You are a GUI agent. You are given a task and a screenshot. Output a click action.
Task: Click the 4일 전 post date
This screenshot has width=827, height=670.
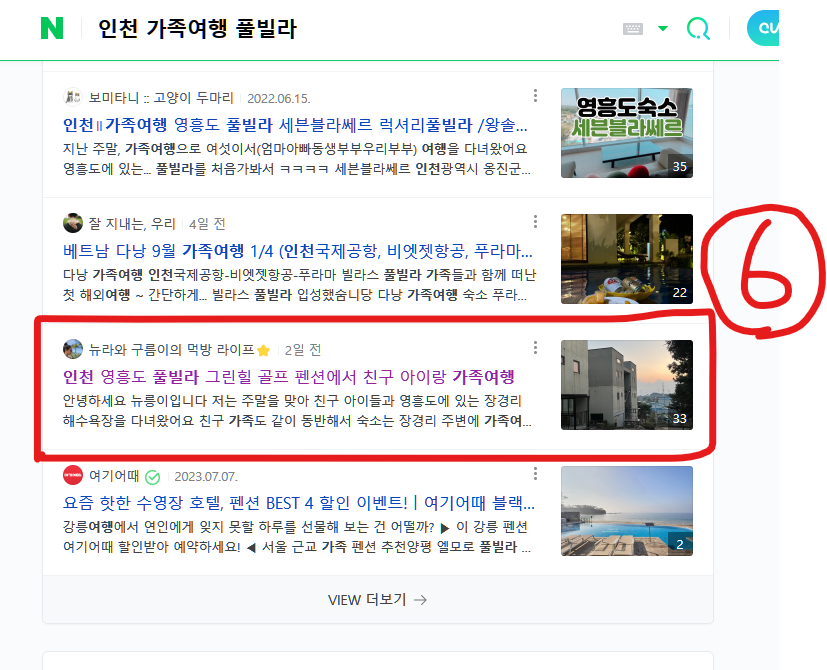(207, 224)
